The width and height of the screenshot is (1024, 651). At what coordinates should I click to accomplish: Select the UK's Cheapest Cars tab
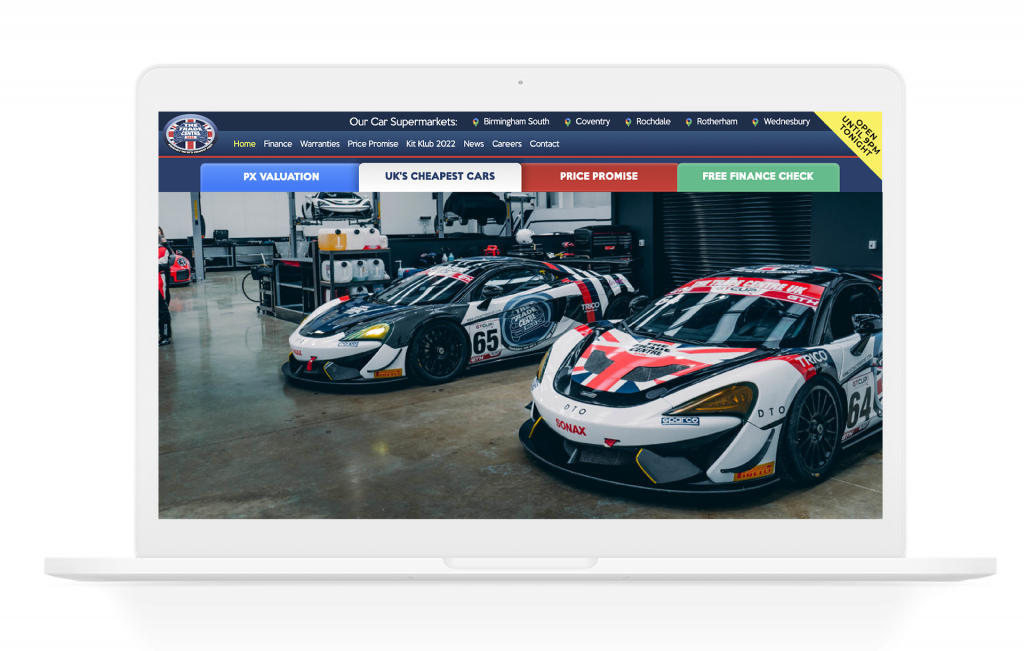[x=440, y=177]
